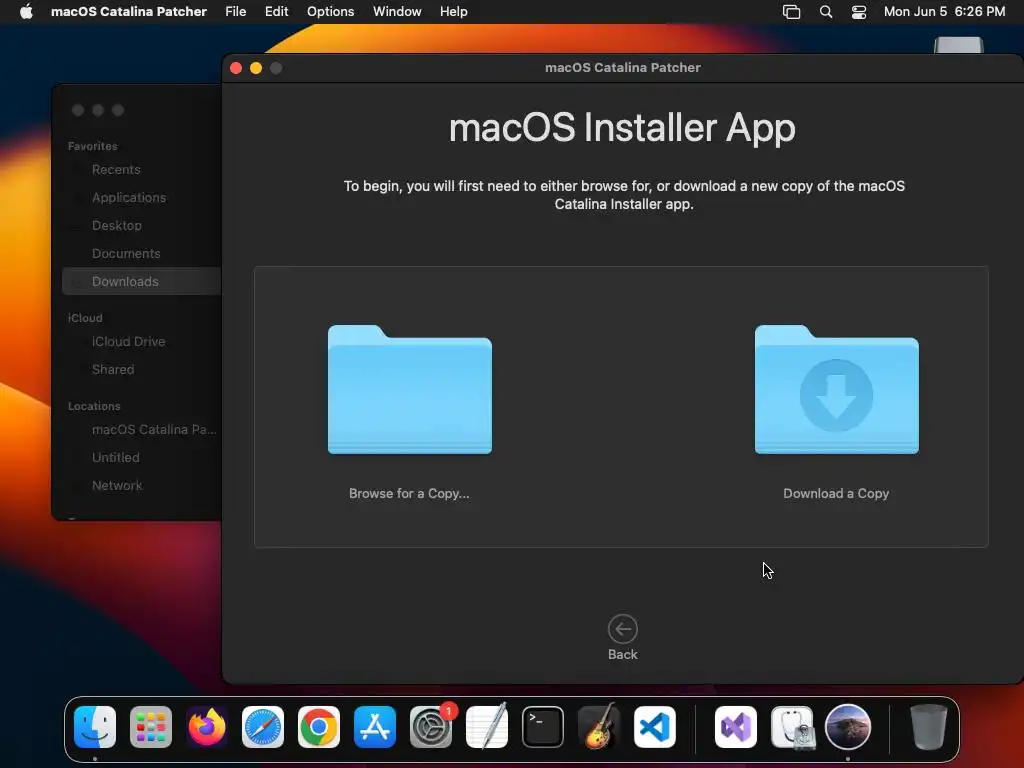This screenshot has width=1024, height=768.
Task: Click the Browse for a Copy folder icon
Action: pos(409,389)
